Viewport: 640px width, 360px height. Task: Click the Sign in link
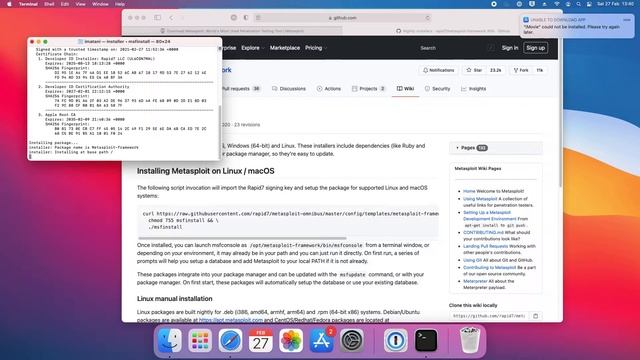(510, 48)
